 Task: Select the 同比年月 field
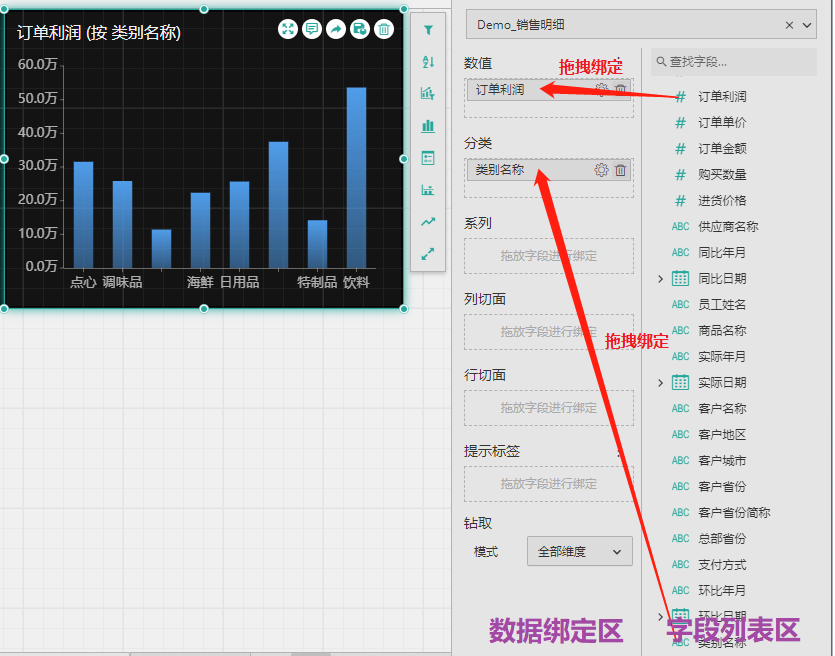722,252
